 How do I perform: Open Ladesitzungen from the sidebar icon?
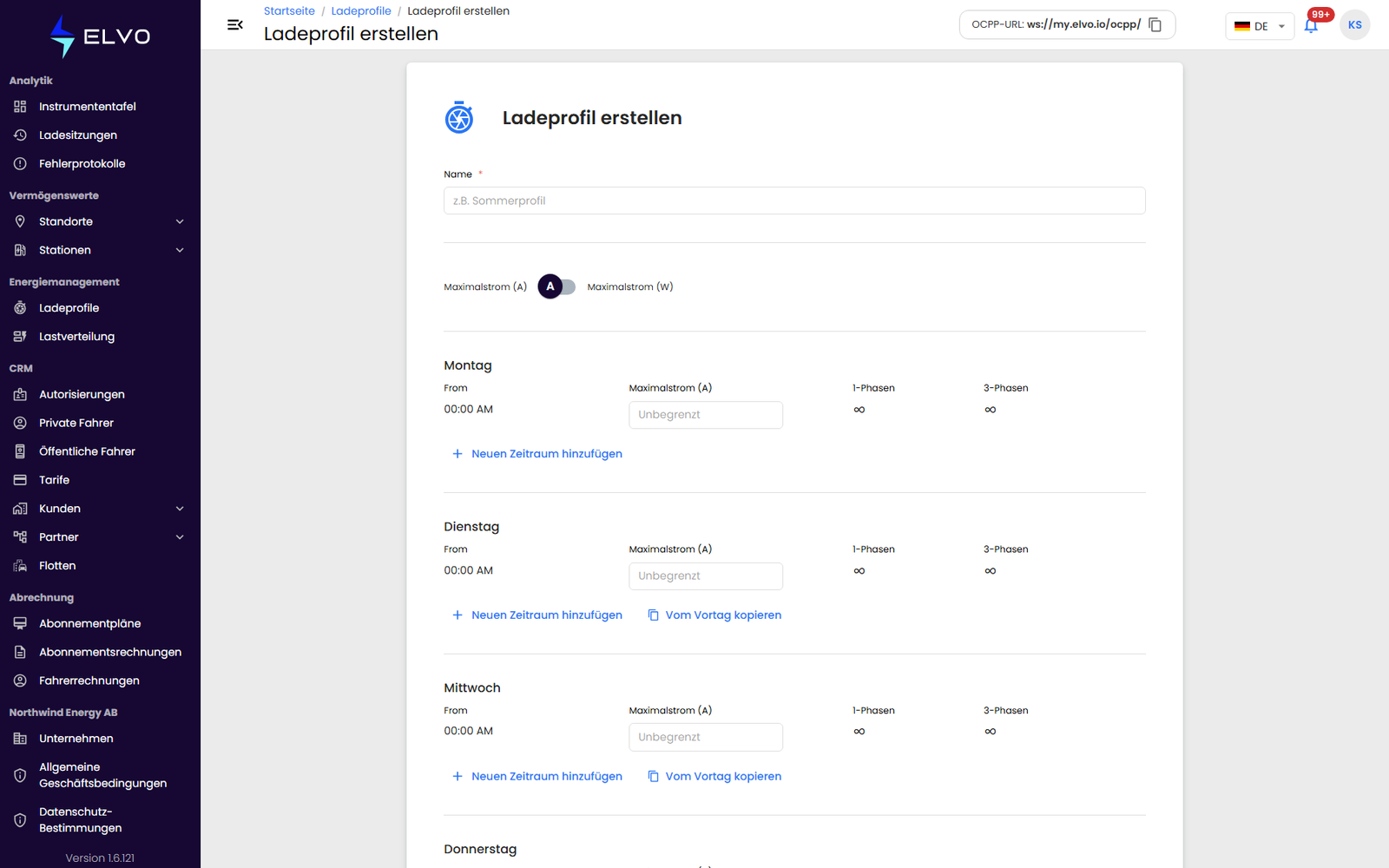[20, 135]
